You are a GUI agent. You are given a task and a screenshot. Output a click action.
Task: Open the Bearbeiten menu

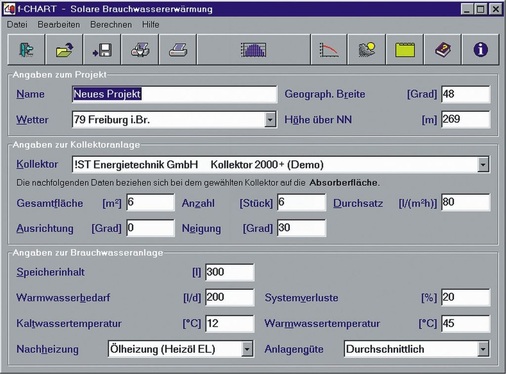(59, 25)
